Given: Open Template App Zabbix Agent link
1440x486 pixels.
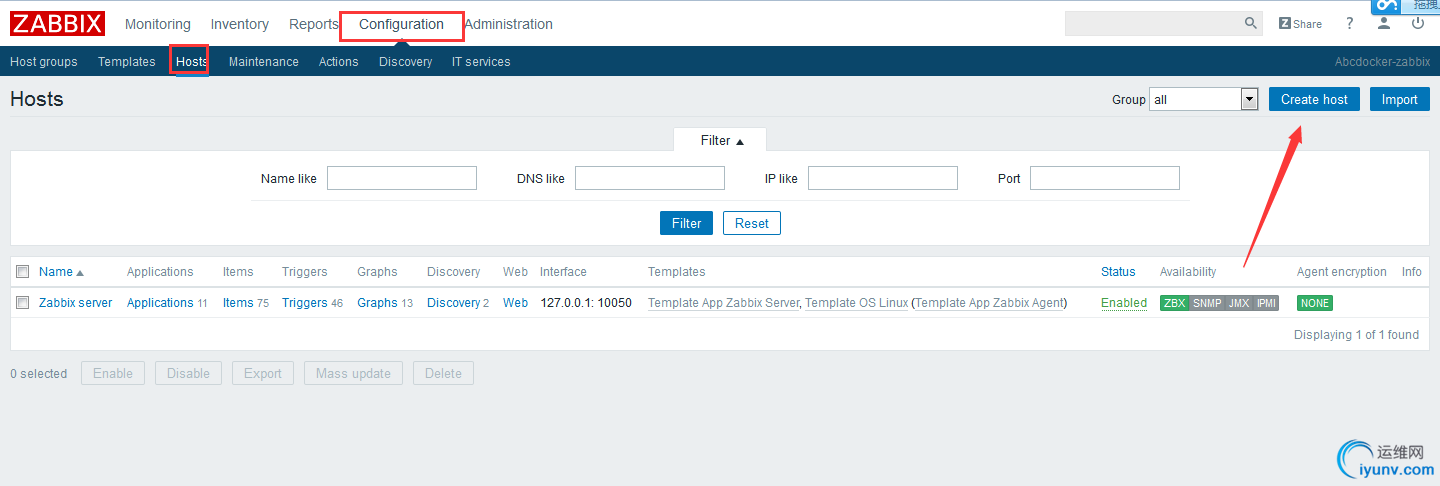Looking at the screenshot, I should pyautogui.click(x=990, y=303).
